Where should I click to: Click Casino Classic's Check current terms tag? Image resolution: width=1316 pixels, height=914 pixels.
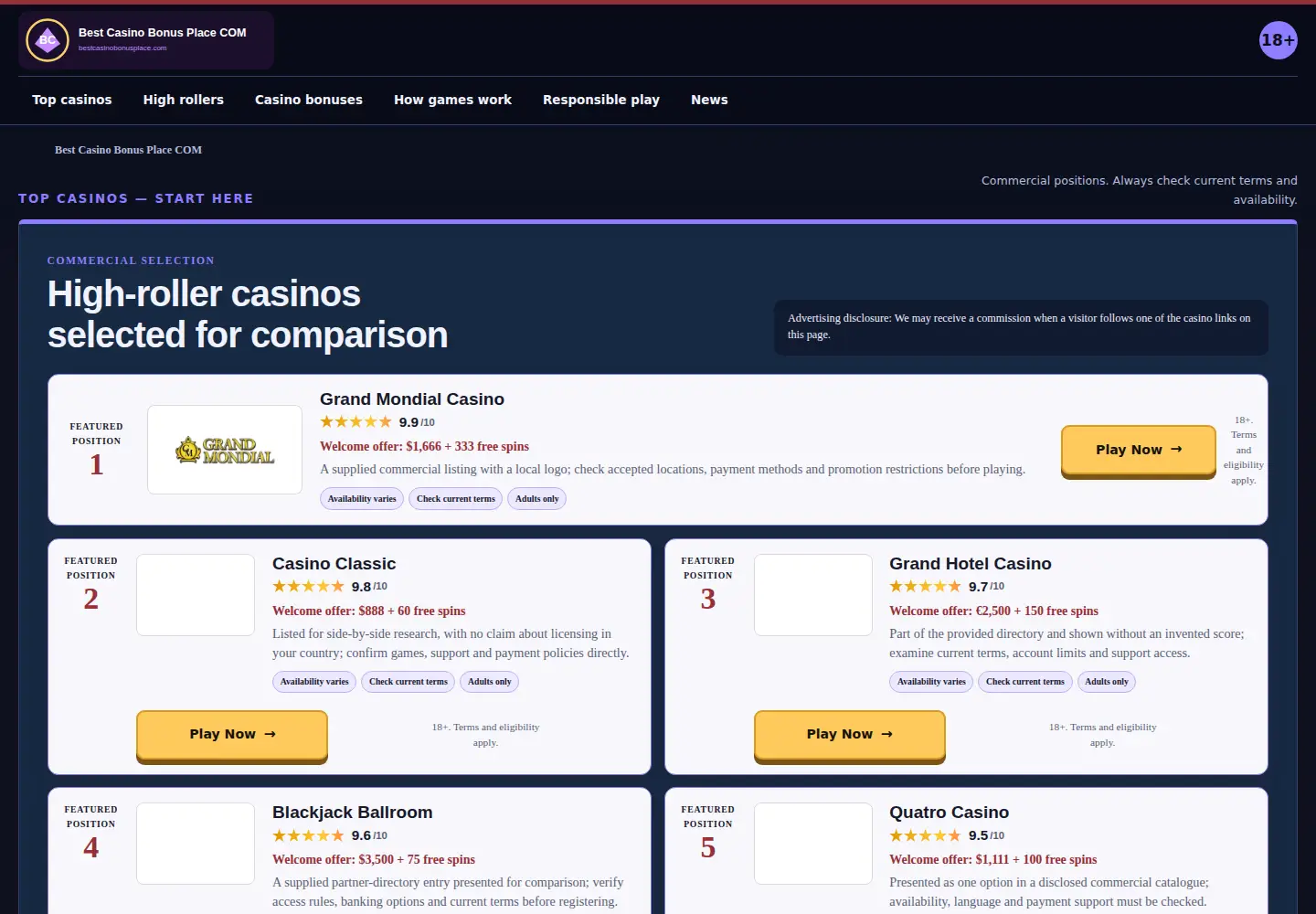point(409,682)
